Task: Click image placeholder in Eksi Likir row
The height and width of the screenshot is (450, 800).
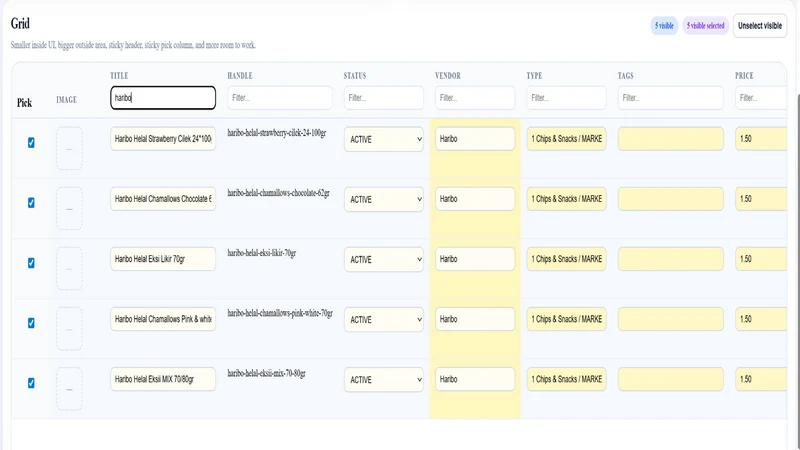Action: click(x=69, y=269)
